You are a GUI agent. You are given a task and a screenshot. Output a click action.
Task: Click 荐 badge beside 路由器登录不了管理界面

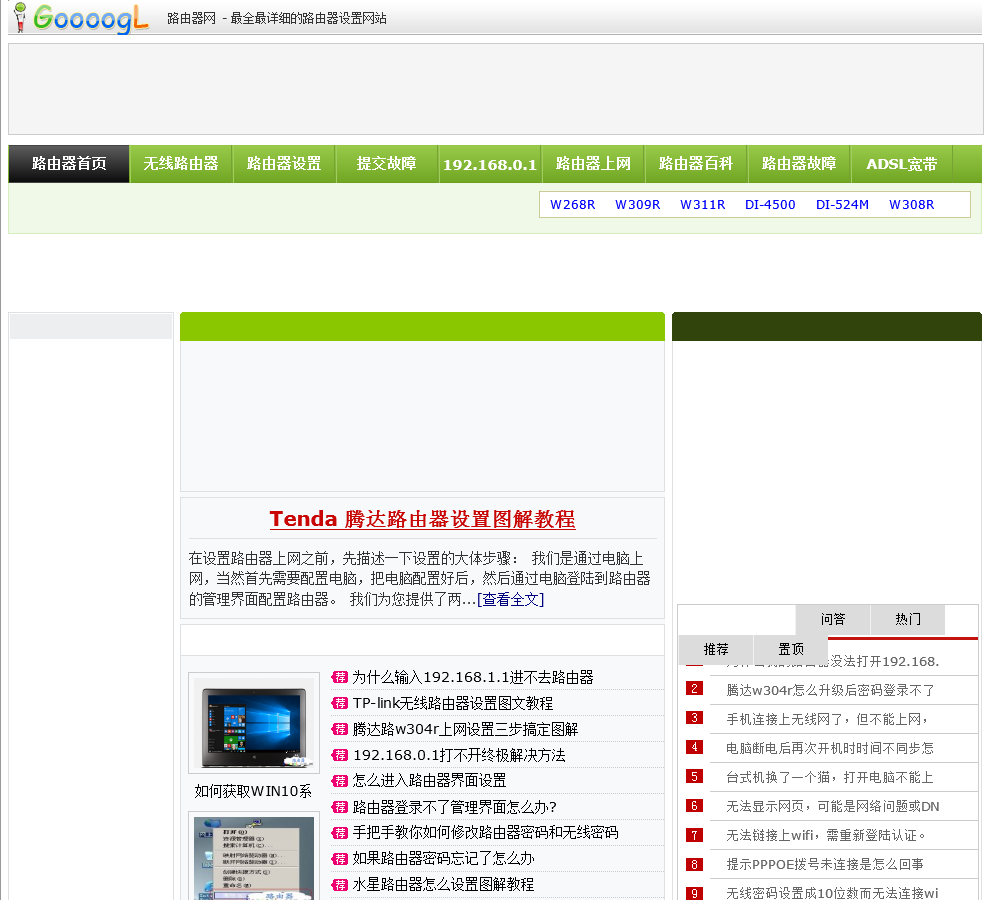coord(340,807)
